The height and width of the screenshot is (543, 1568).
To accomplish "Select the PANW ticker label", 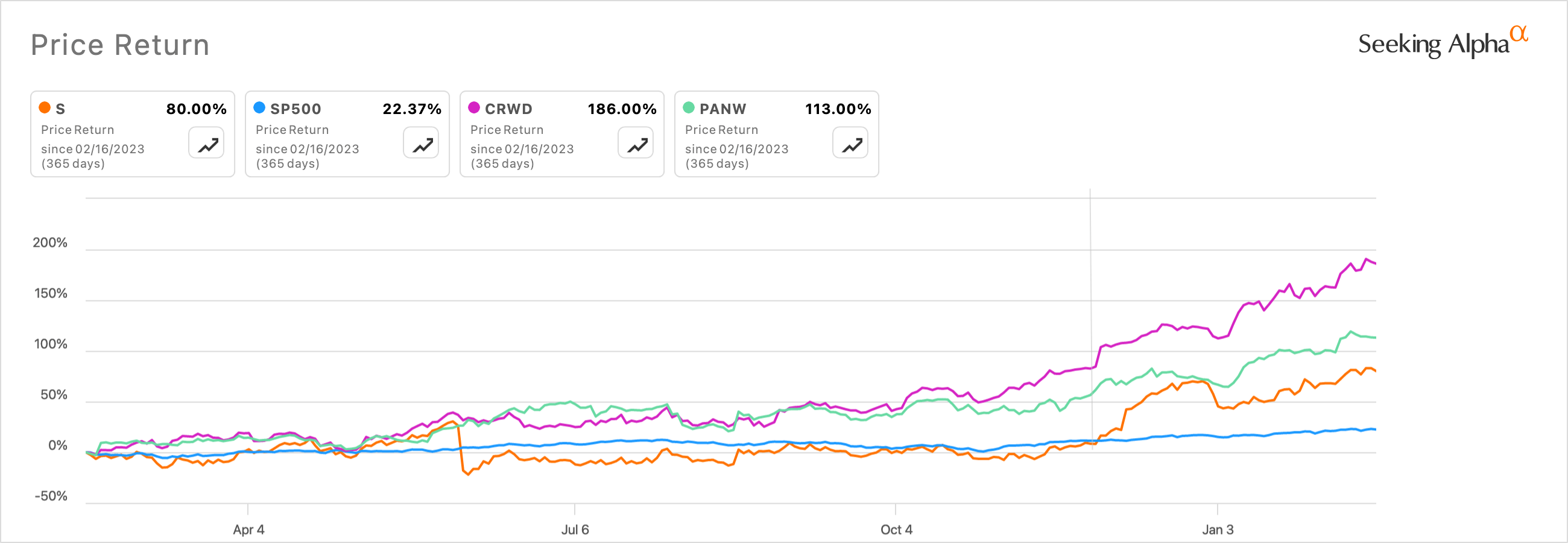I will point(722,109).
